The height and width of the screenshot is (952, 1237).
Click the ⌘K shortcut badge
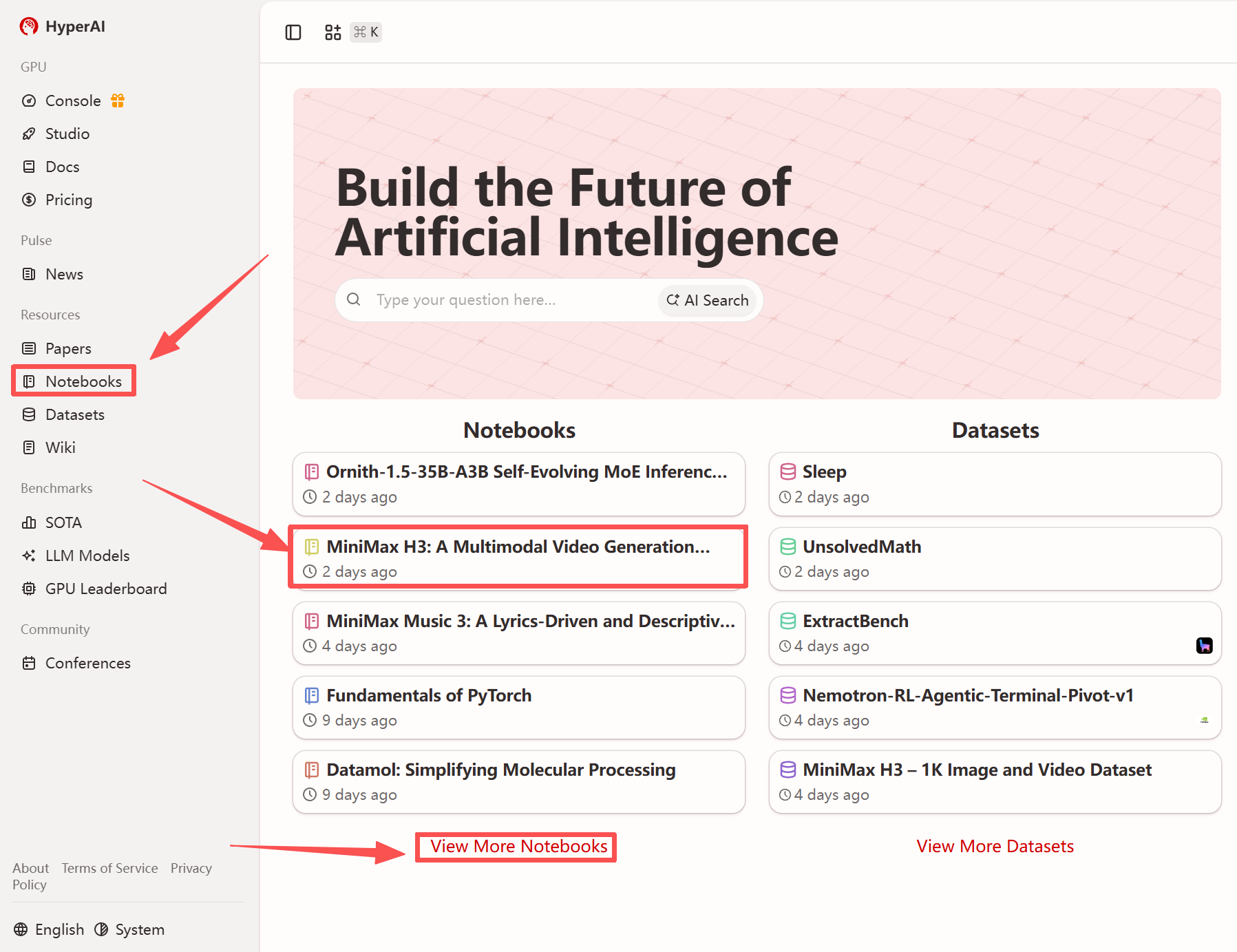366,32
